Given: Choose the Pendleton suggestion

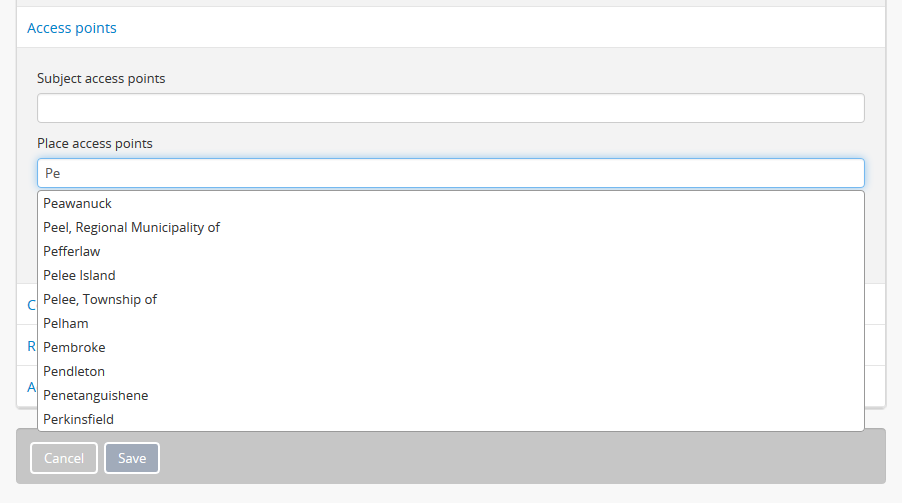Looking at the screenshot, I should (x=74, y=371).
